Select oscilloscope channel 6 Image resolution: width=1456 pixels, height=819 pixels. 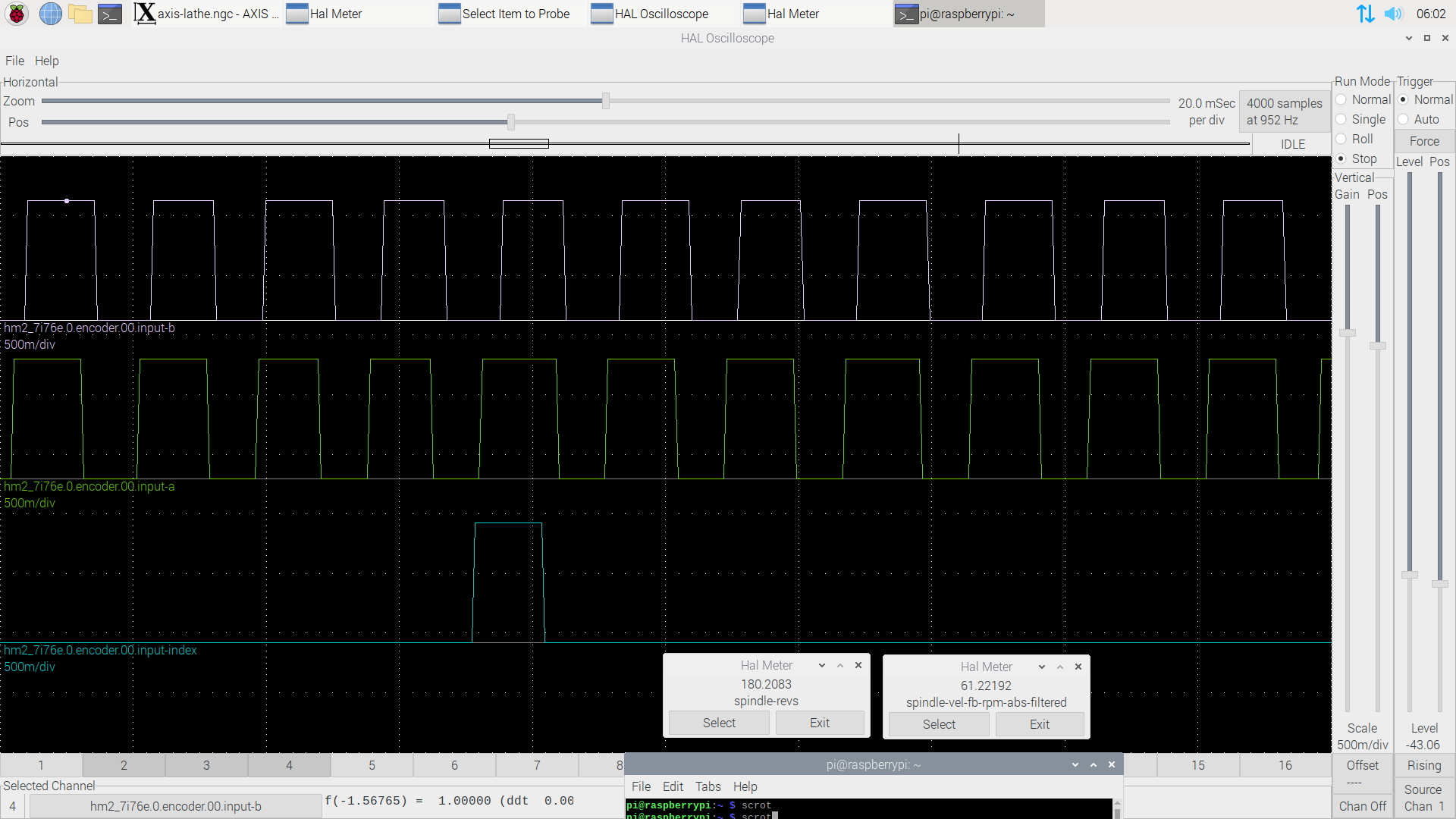(x=454, y=765)
